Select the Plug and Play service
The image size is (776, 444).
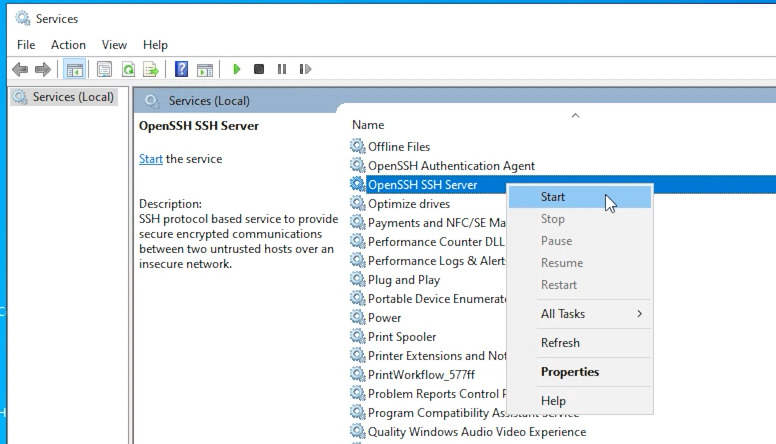[x=404, y=280]
